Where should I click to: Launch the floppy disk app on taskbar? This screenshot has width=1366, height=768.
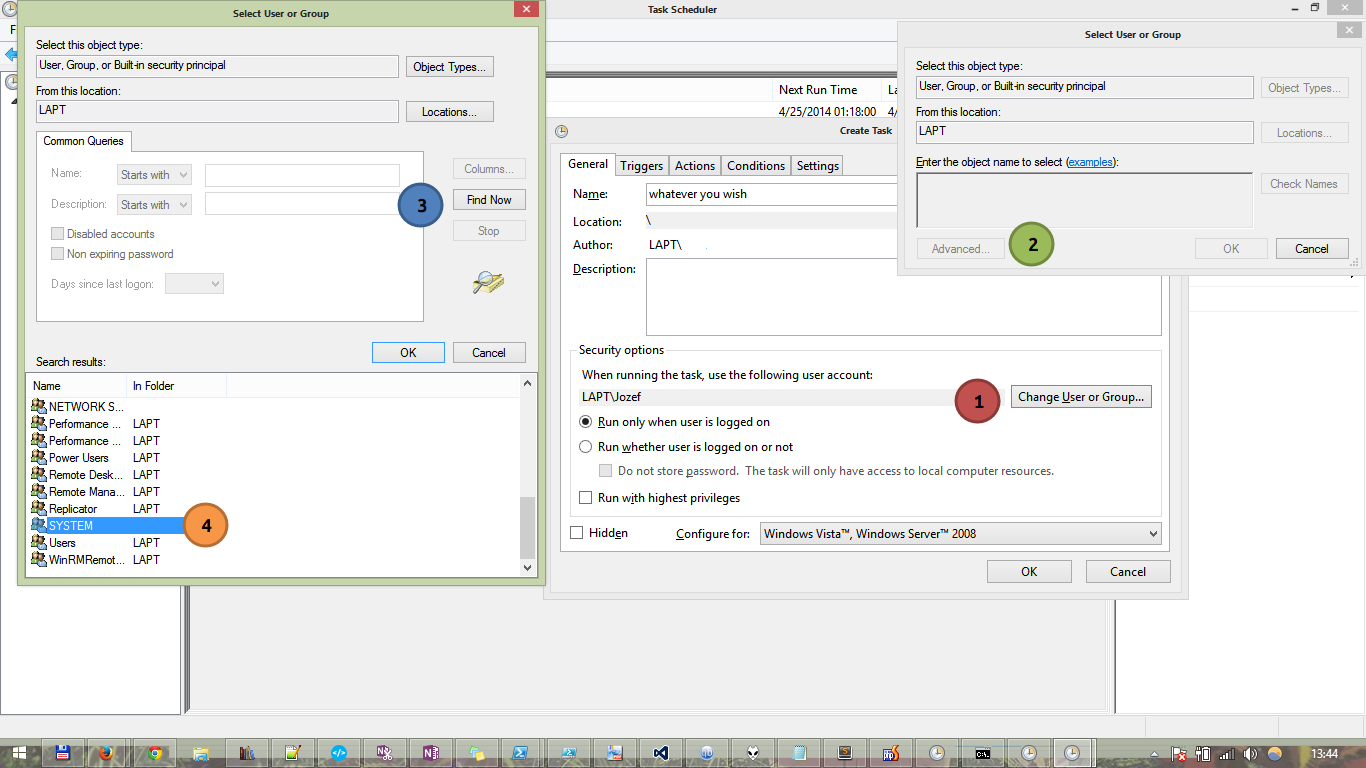click(62, 753)
